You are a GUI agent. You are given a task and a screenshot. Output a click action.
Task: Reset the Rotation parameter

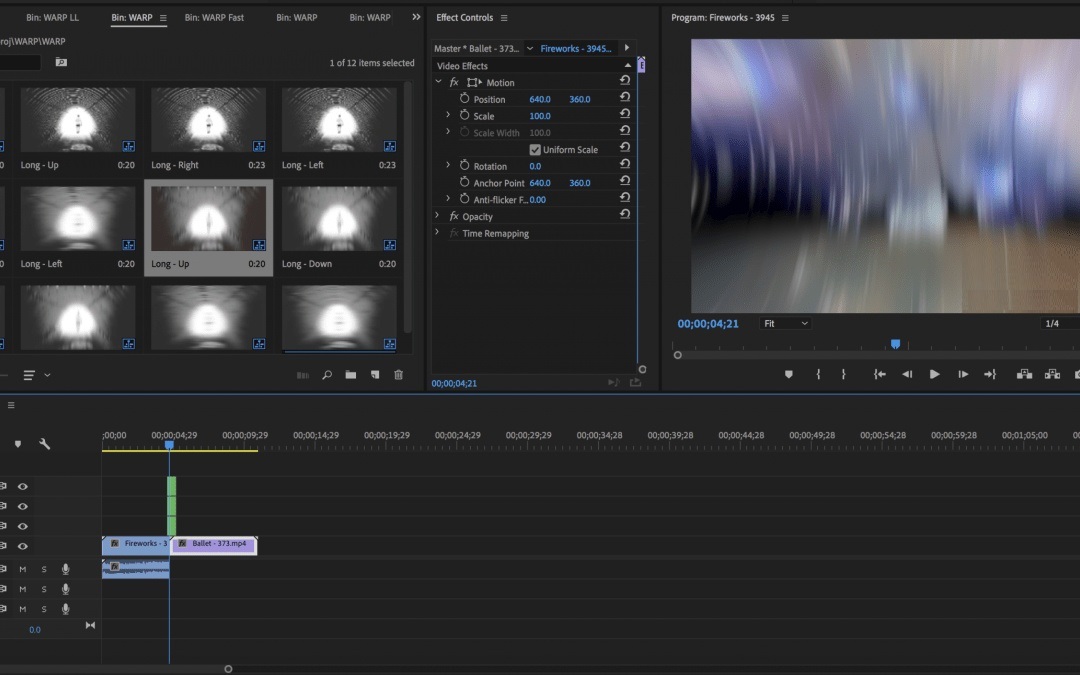[625, 165]
